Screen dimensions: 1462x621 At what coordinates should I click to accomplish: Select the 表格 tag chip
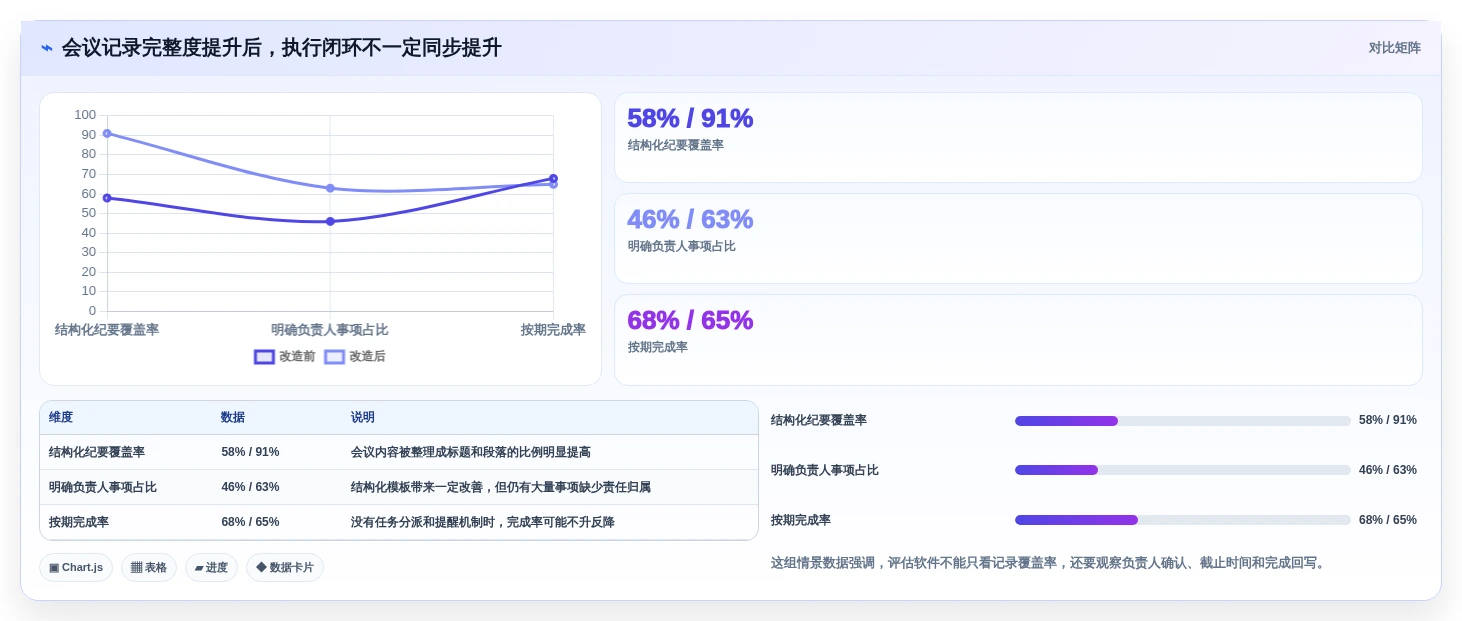(149, 568)
